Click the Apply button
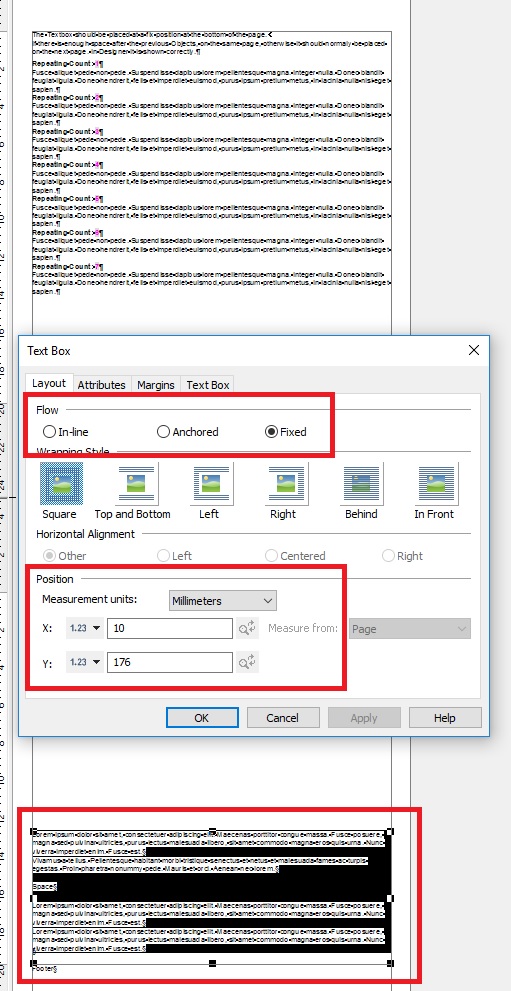This screenshot has height=991, width=511. 364,718
